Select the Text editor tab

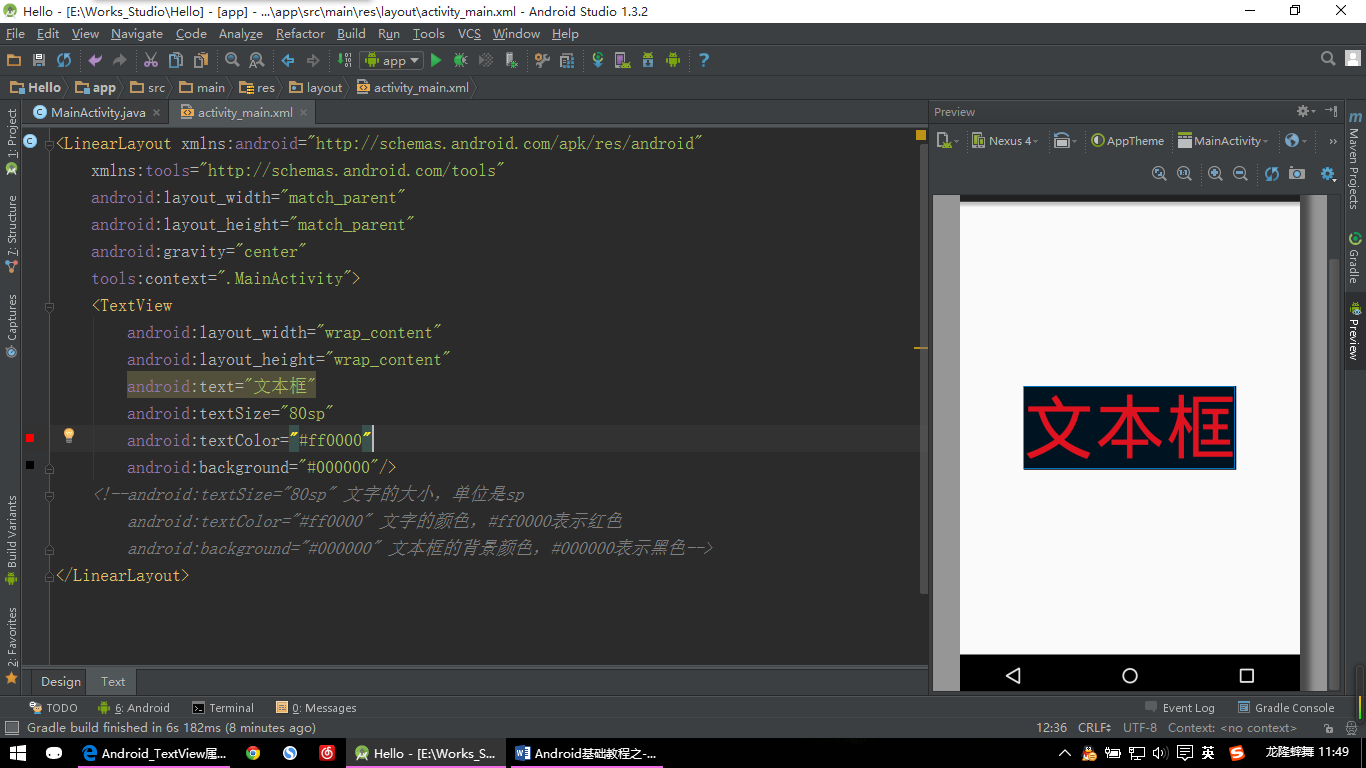click(x=113, y=681)
